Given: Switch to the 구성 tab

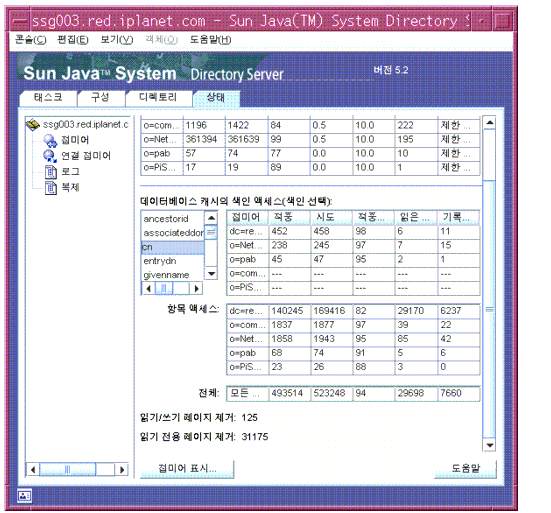Looking at the screenshot, I should [x=101, y=98].
